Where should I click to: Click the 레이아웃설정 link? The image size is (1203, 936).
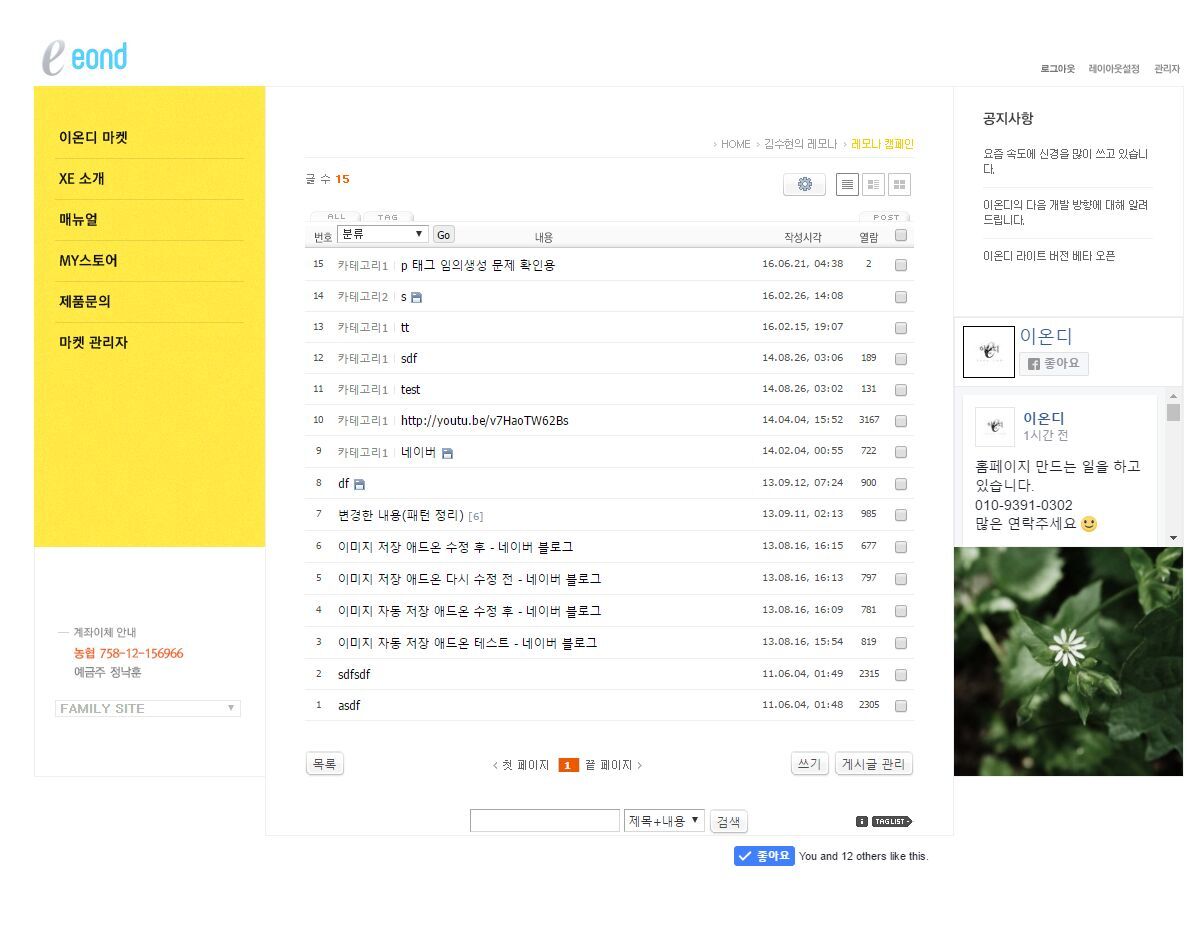point(1114,69)
